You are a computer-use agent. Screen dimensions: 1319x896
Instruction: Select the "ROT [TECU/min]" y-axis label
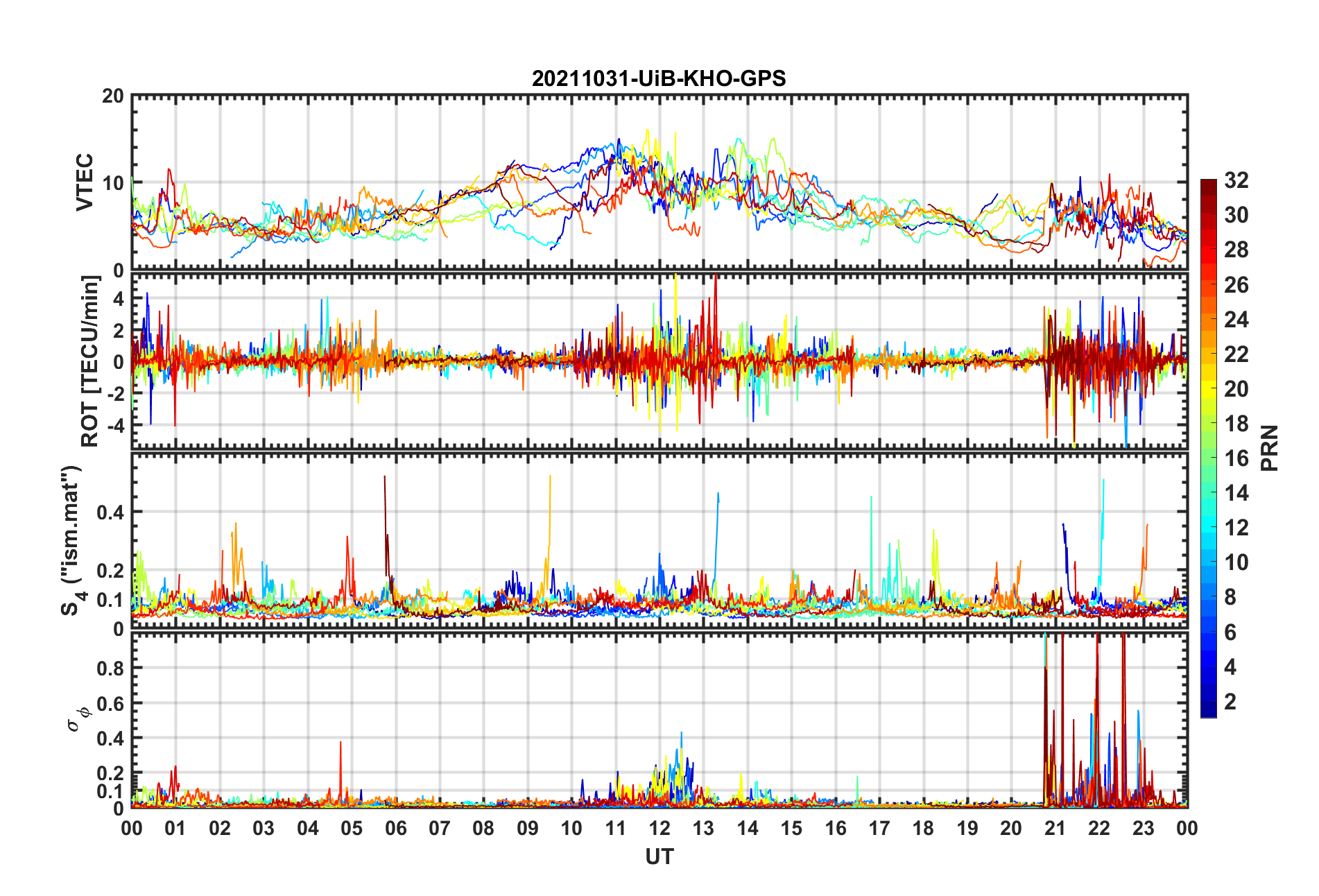90,361
